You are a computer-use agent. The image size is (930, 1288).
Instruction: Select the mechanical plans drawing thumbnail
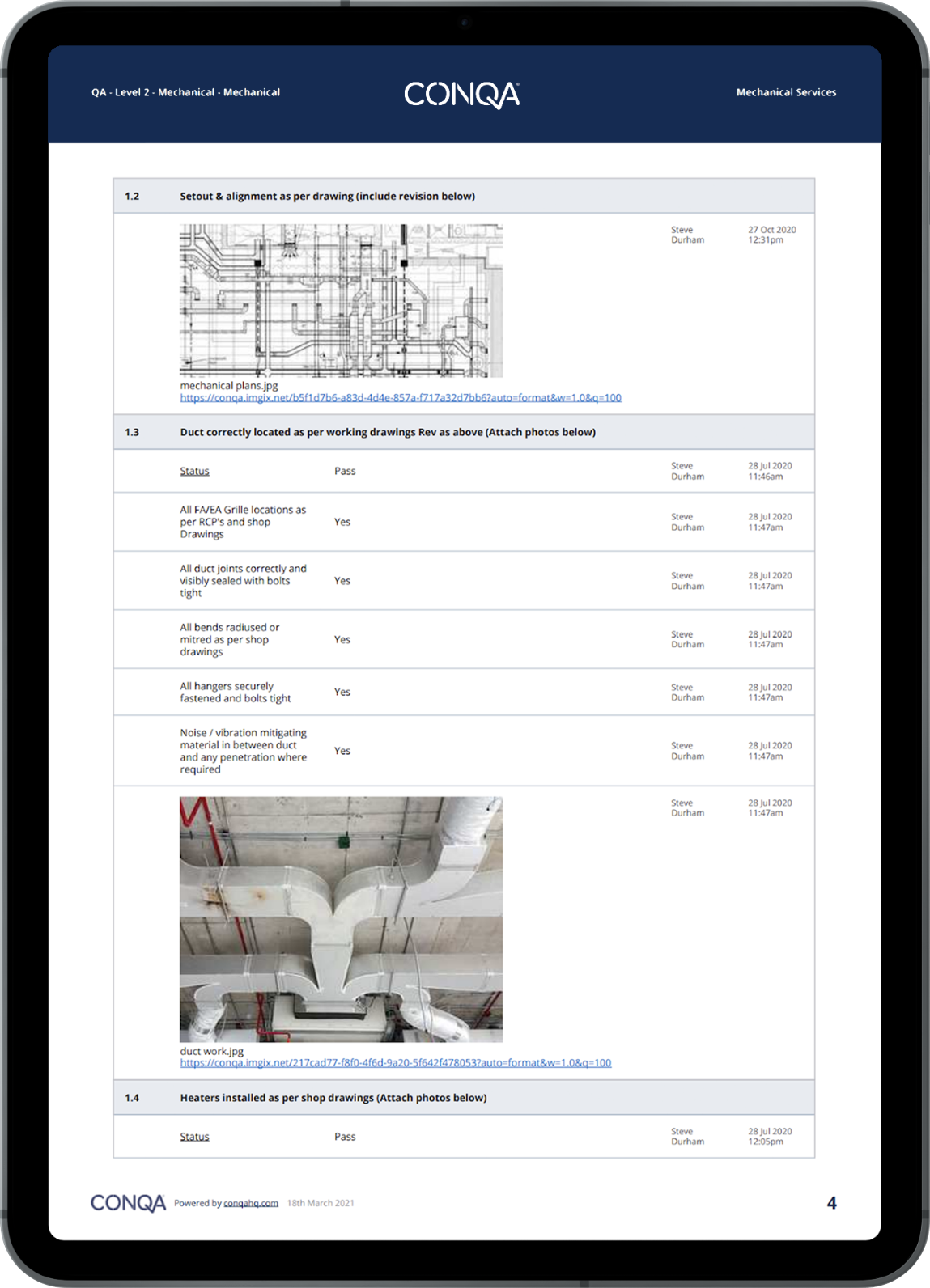point(341,301)
